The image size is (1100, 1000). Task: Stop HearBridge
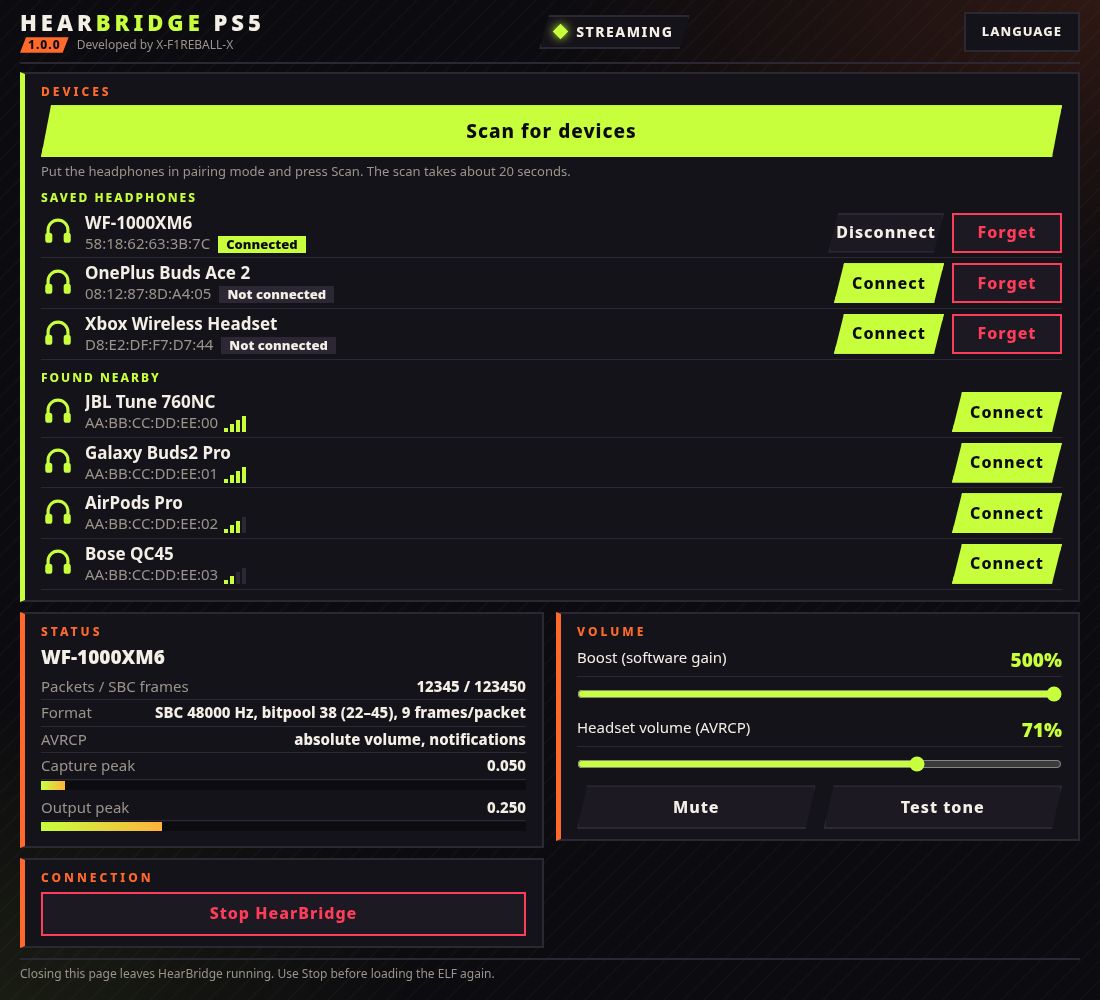coord(283,914)
